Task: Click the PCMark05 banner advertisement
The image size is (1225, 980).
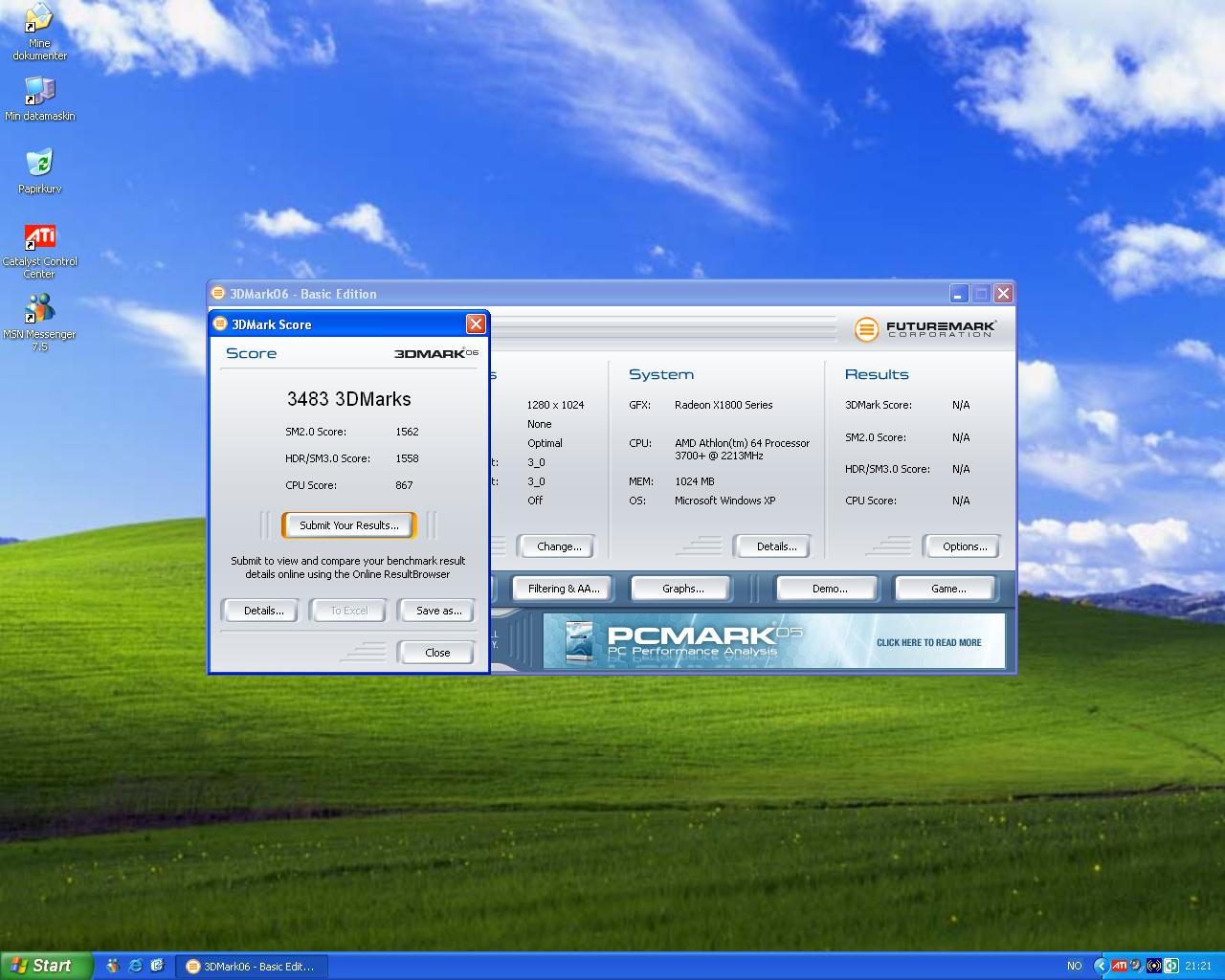Action: pos(774,640)
